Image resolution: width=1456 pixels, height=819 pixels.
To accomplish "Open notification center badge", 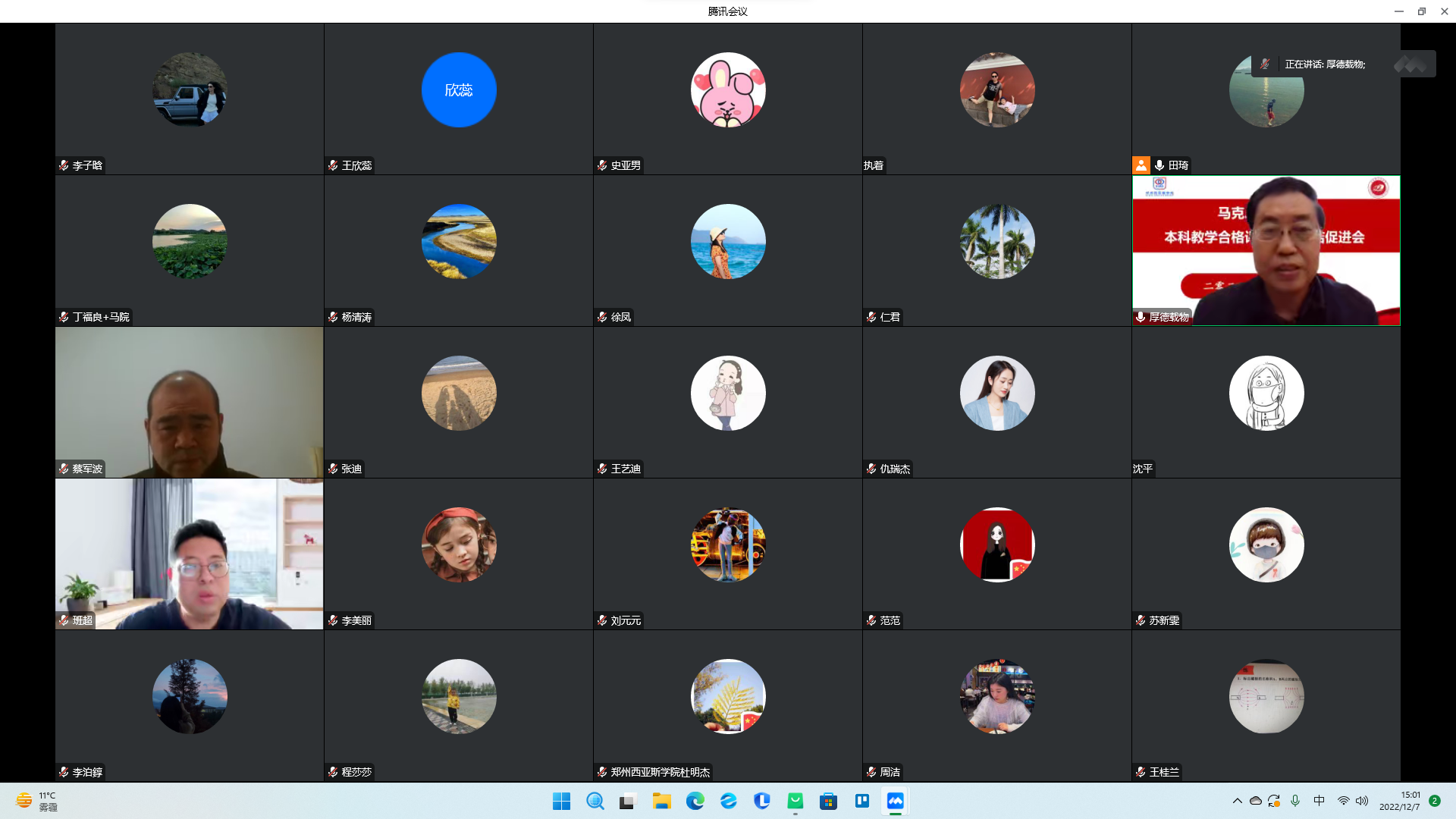I will point(1435,801).
